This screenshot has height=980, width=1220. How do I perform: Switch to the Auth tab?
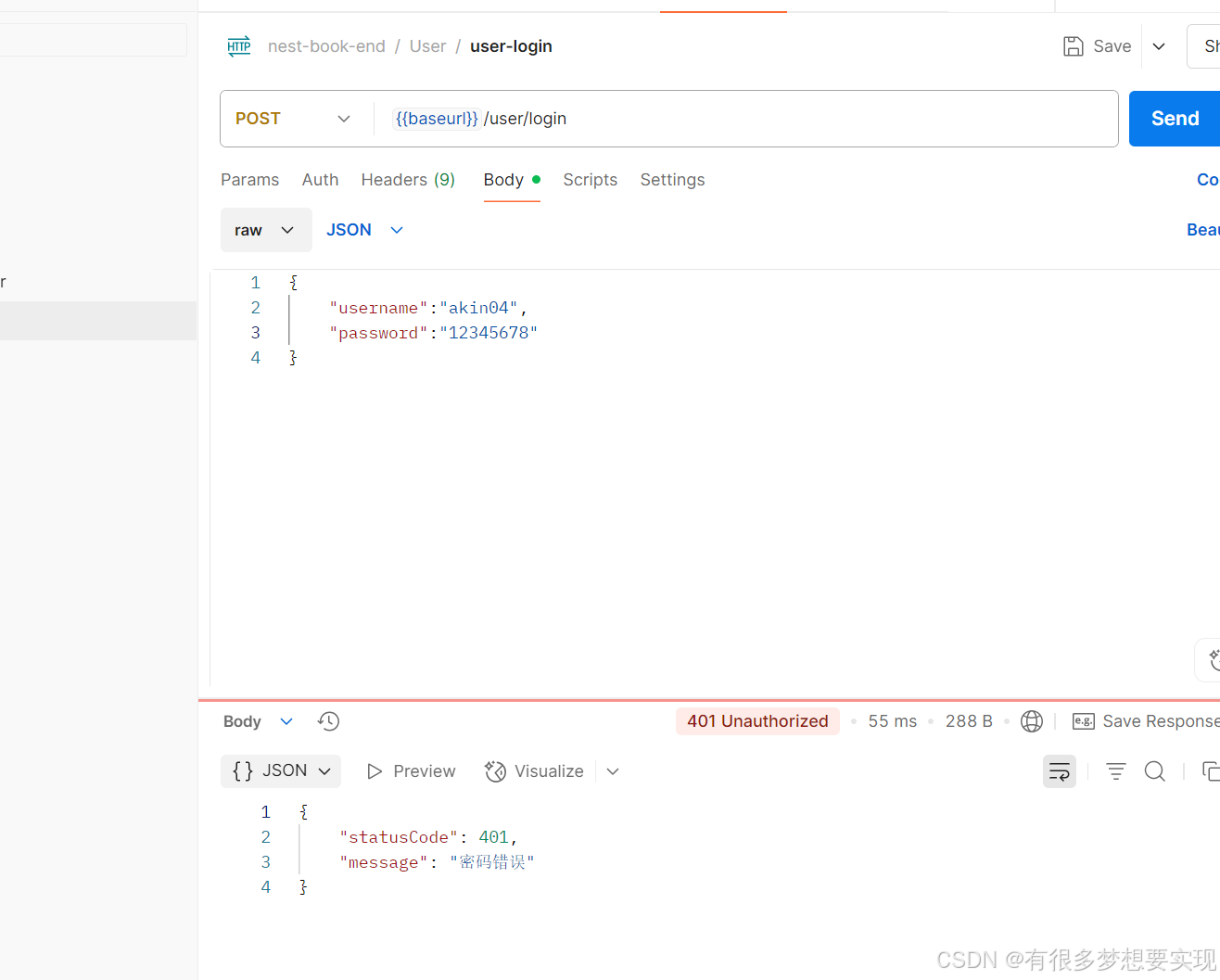(320, 180)
